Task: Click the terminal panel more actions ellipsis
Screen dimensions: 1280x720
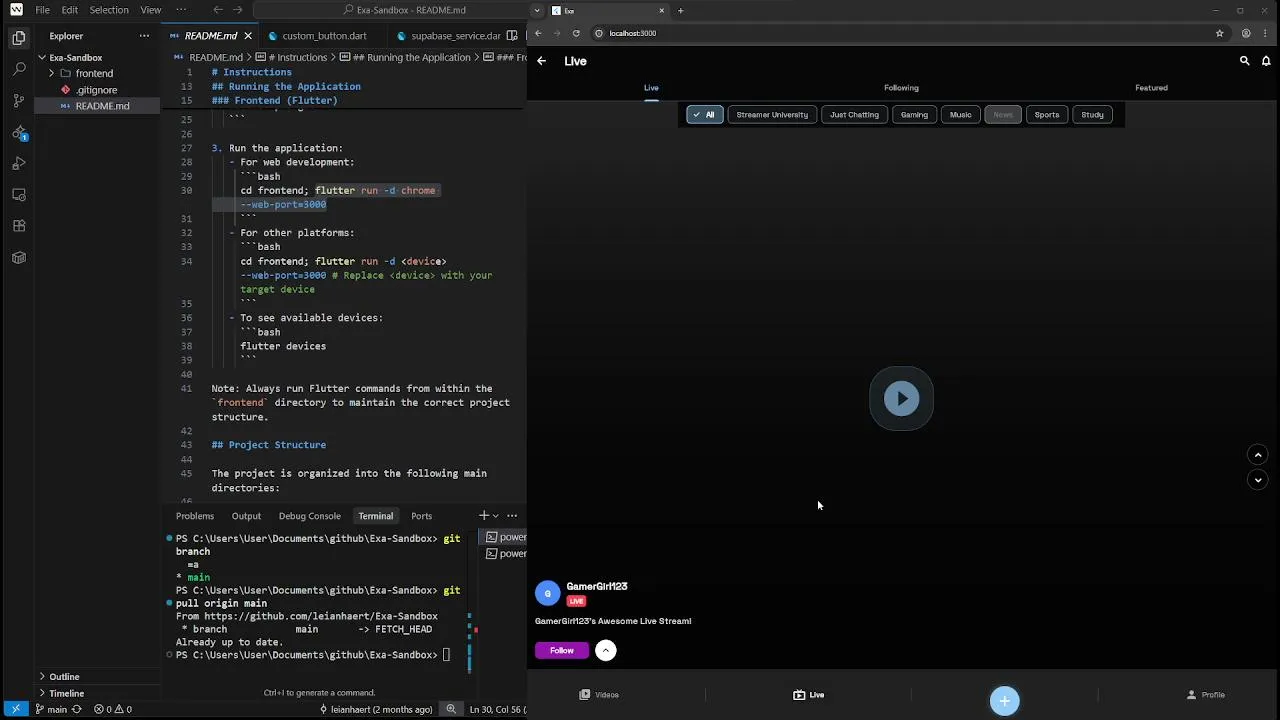Action: (x=512, y=516)
